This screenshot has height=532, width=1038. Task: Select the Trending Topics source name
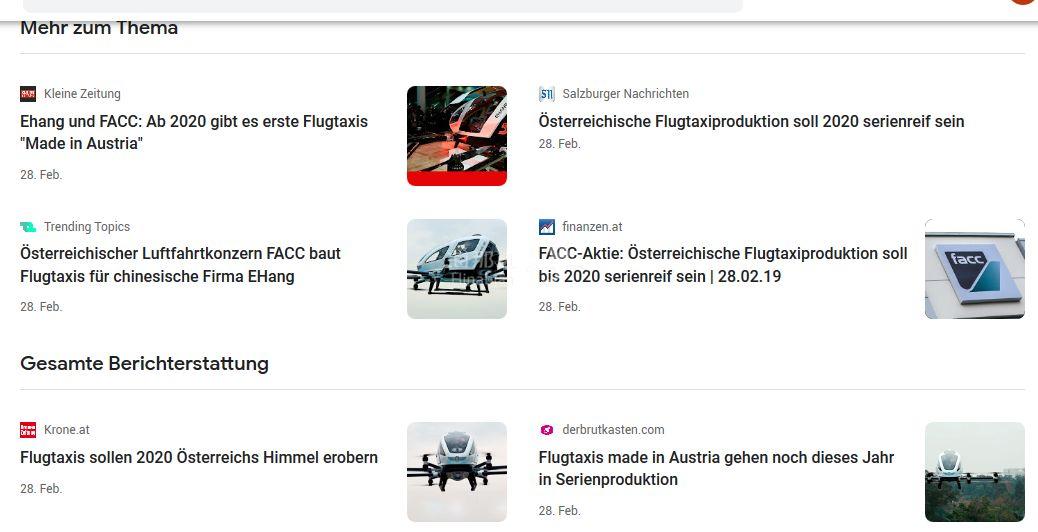[x=87, y=227]
